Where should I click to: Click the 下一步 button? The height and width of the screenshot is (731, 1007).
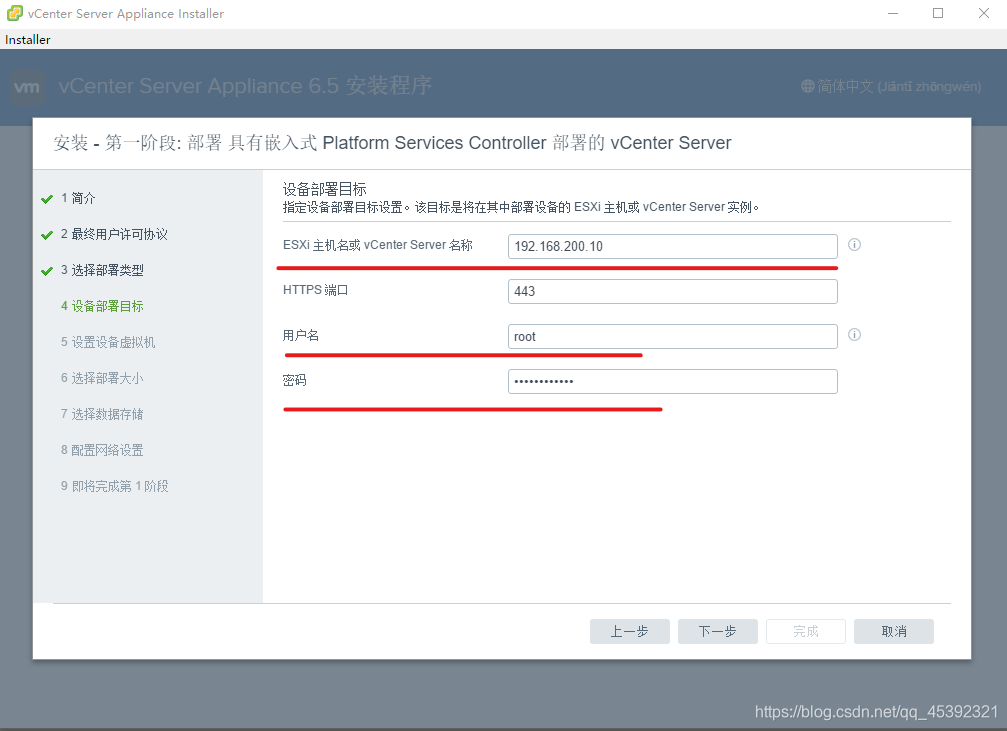pos(717,631)
